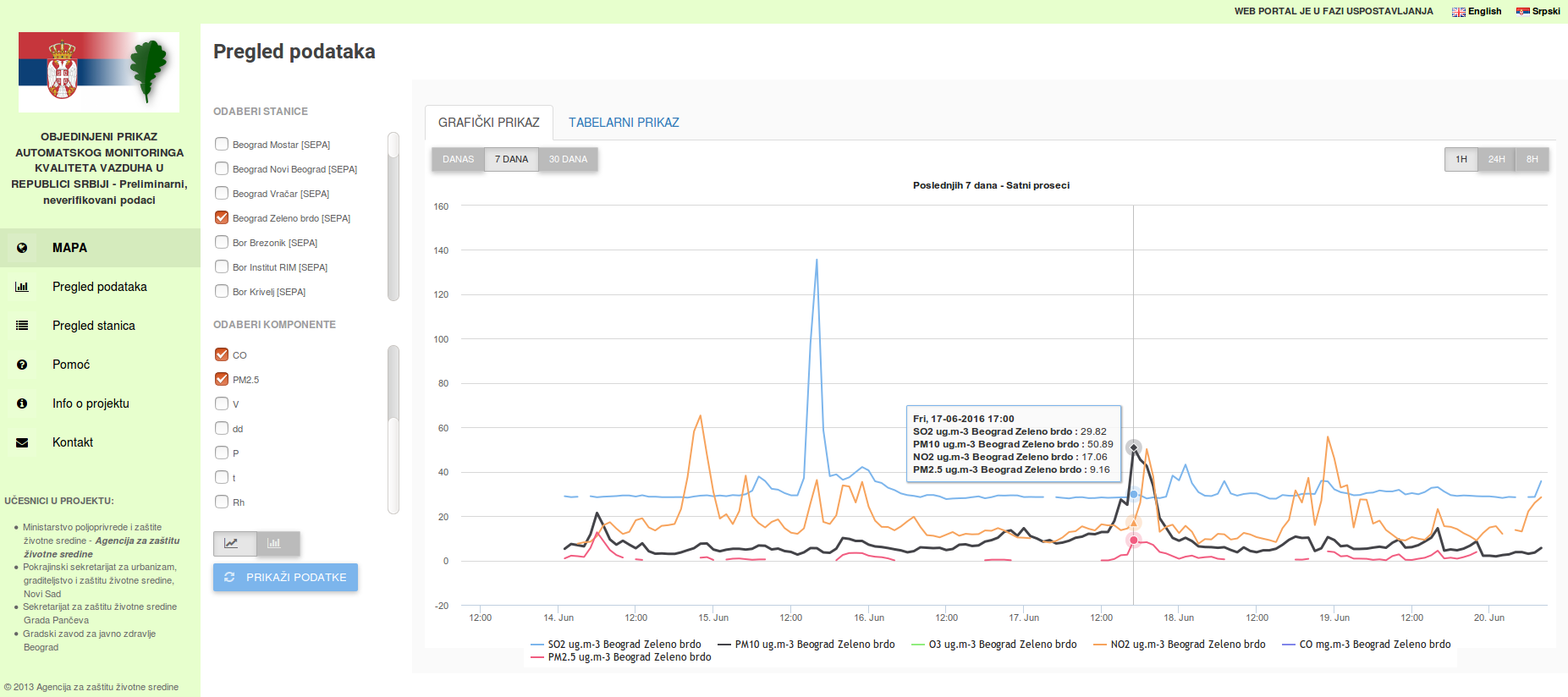This screenshot has width=1568, height=697.
Task: Check the Beograd Vračar [SEPA] station
Action: [x=222, y=194]
